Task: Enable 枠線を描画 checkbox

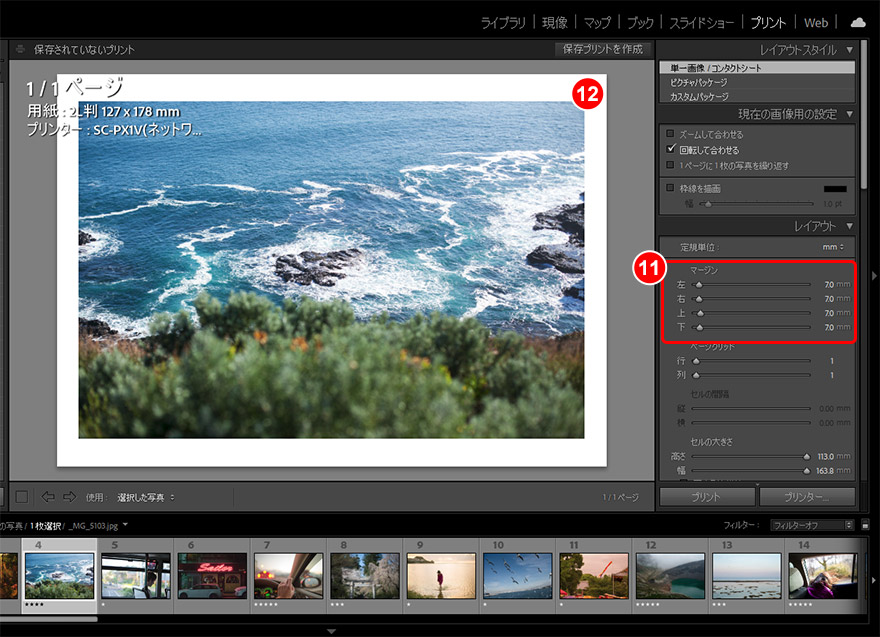Action: [x=671, y=187]
